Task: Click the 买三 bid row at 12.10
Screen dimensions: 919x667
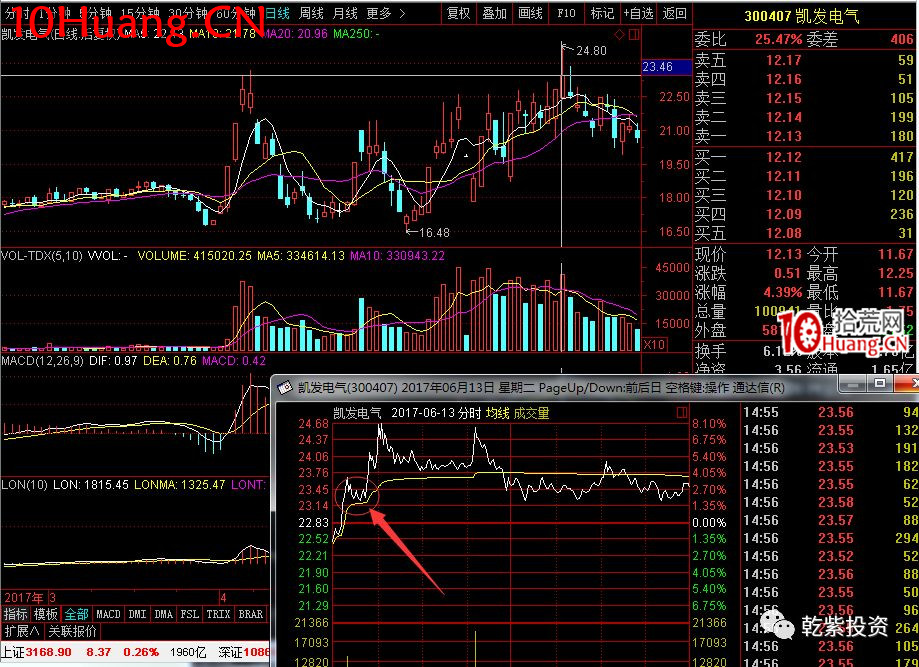Action: tap(805, 195)
